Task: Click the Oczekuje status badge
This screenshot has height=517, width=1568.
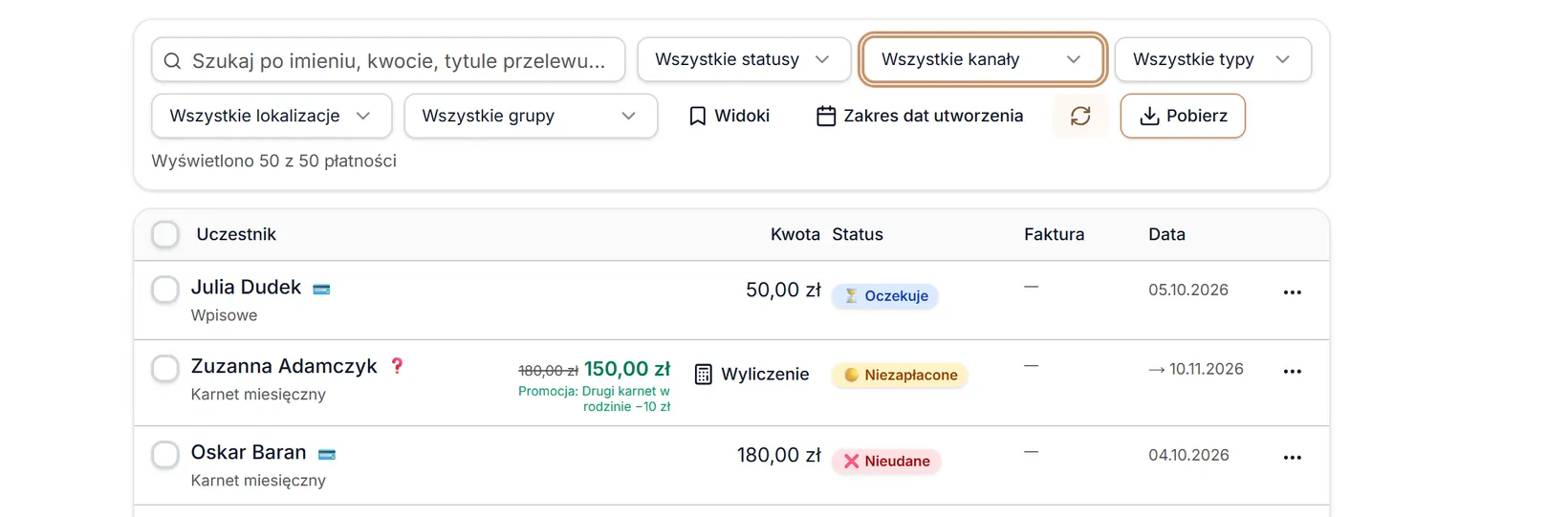Action: point(885,296)
